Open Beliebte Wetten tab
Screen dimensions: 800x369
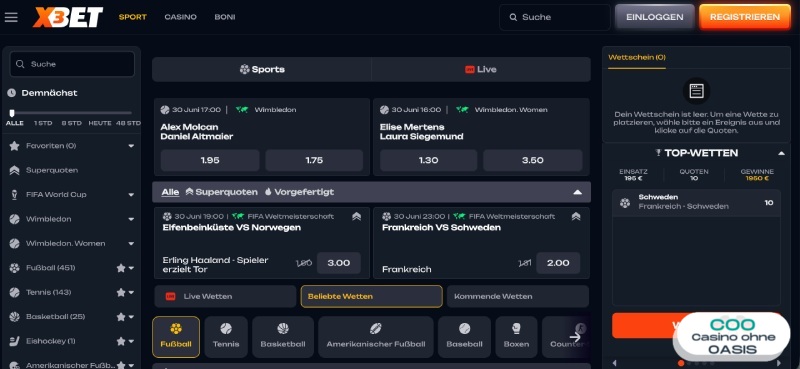(371, 296)
